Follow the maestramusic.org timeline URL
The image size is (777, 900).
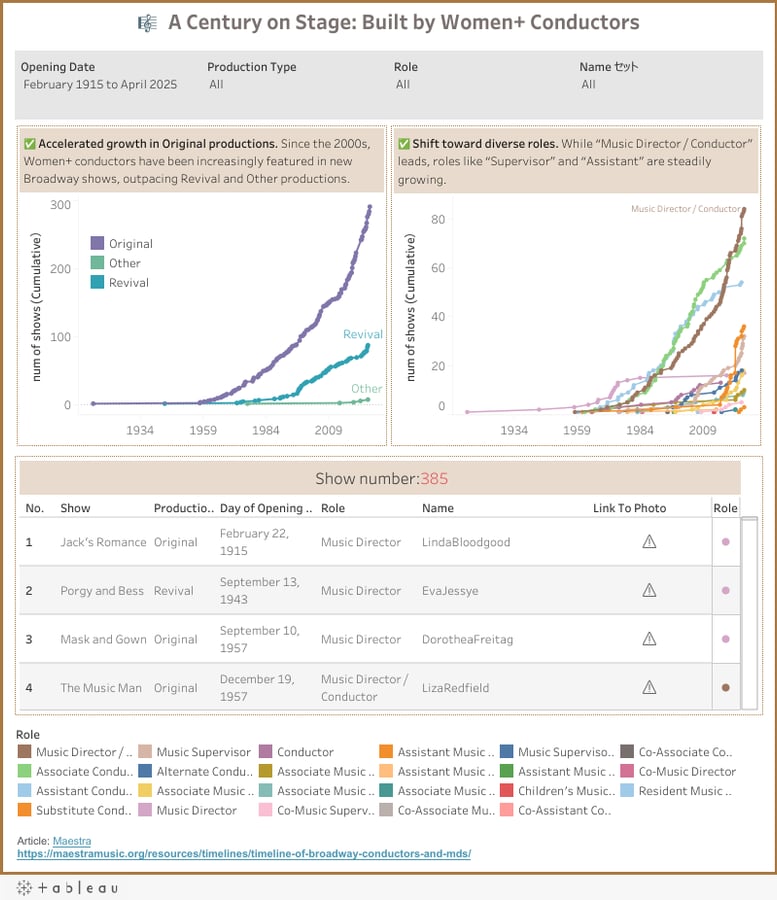pyautogui.click(x=244, y=854)
